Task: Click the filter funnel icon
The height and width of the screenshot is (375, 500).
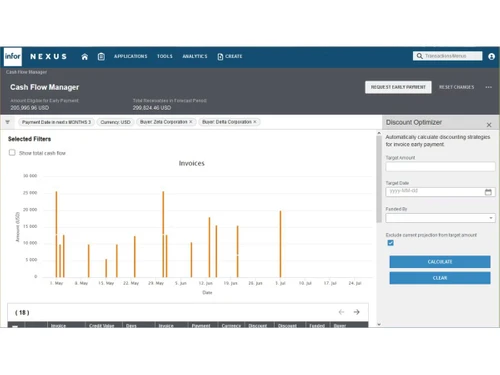Action: pos(7,122)
